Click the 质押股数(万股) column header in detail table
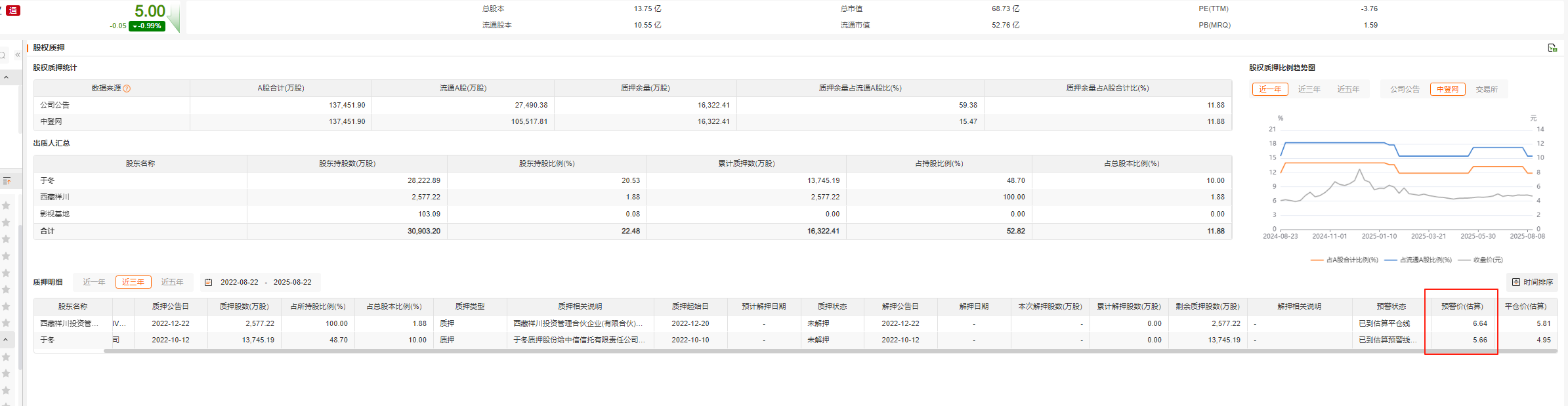The width and height of the screenshot is (1568, 406). tap(244, 306)
